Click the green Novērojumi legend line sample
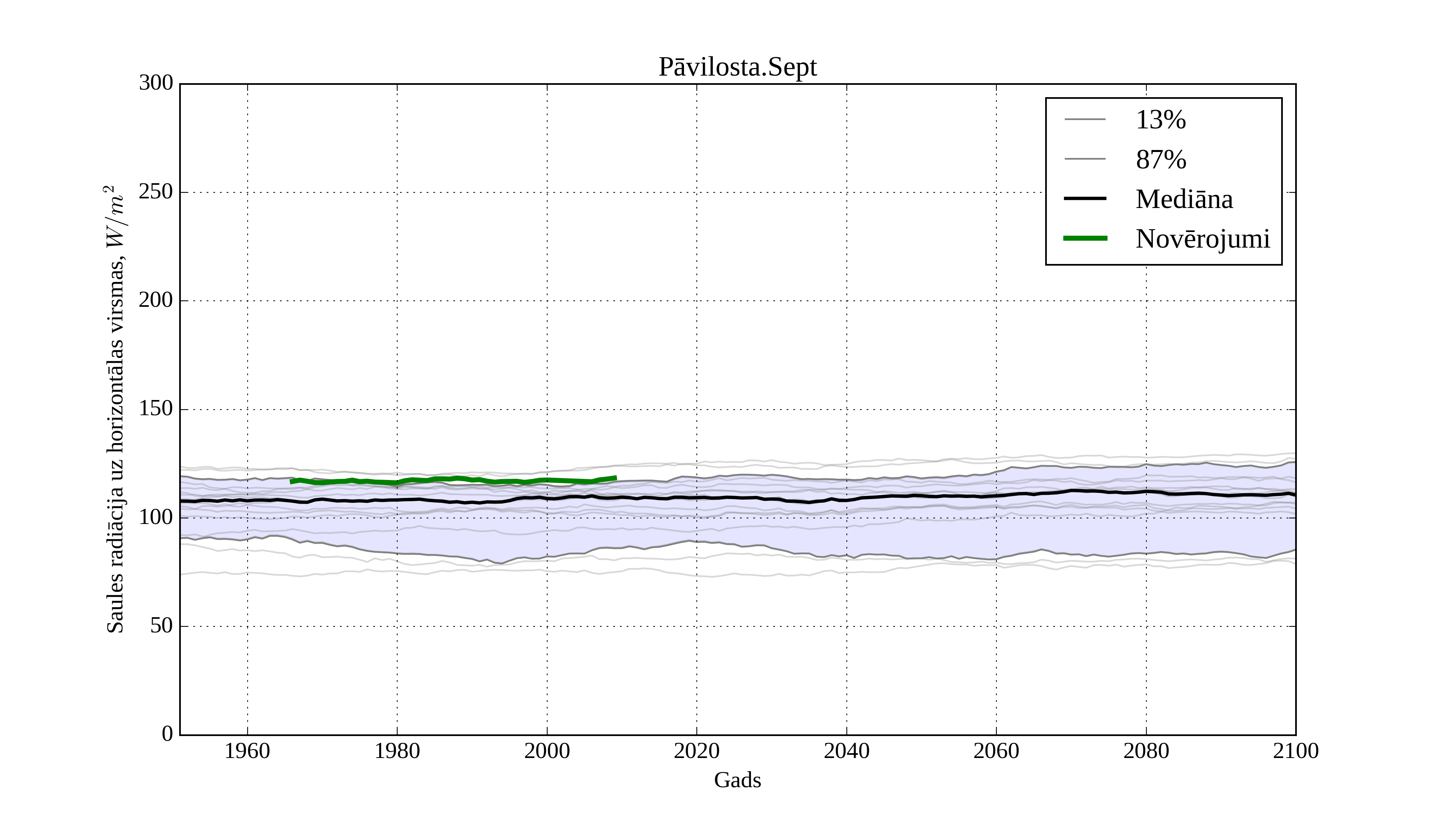The width and height of the screenshot is (1440, 840). tap(1084, 238)
